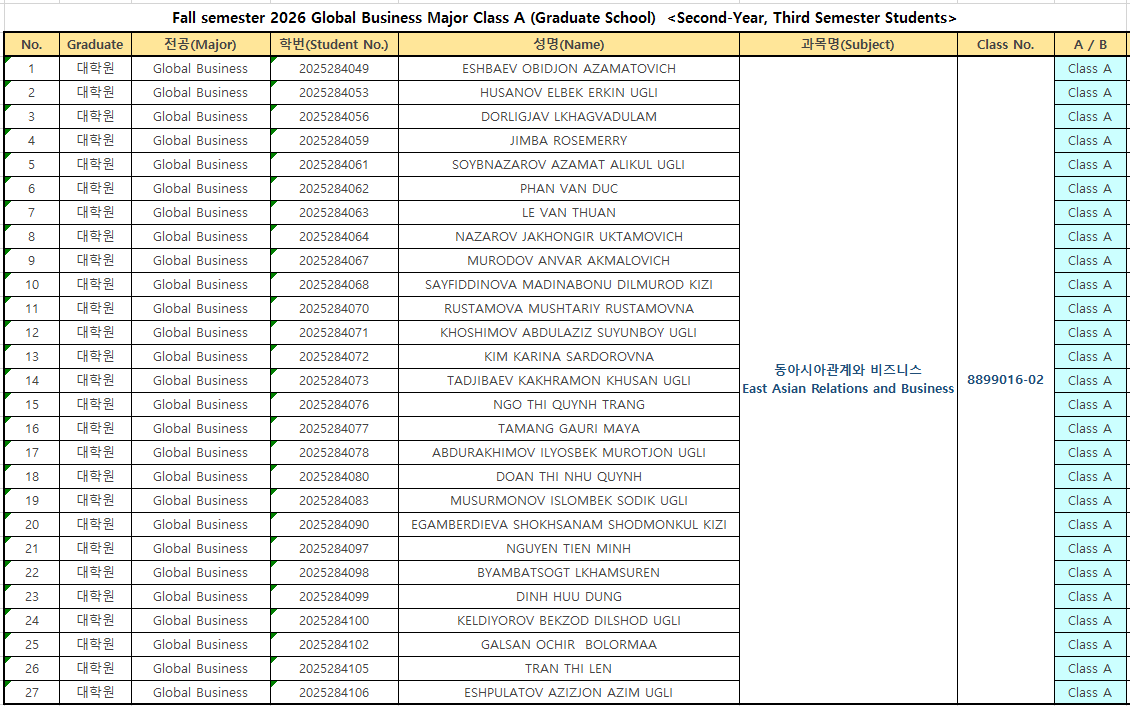Click the 'A / B' column header
Viewport: 1130px width, 706px height.
click(x=1090, y=45)
